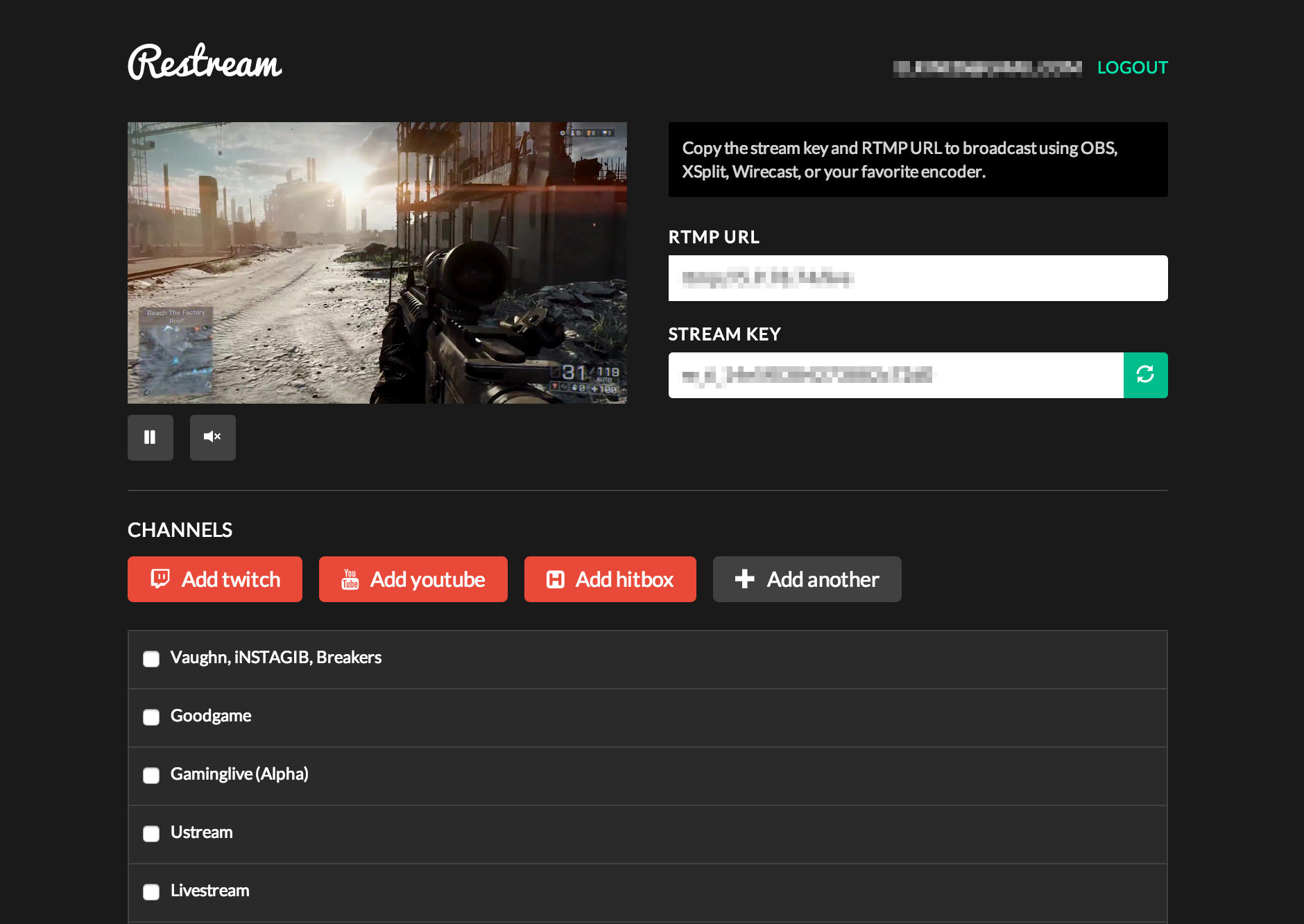Click the Twitch icon in Add twitch
Screen dimensions: 1304x924
(160, 579)
